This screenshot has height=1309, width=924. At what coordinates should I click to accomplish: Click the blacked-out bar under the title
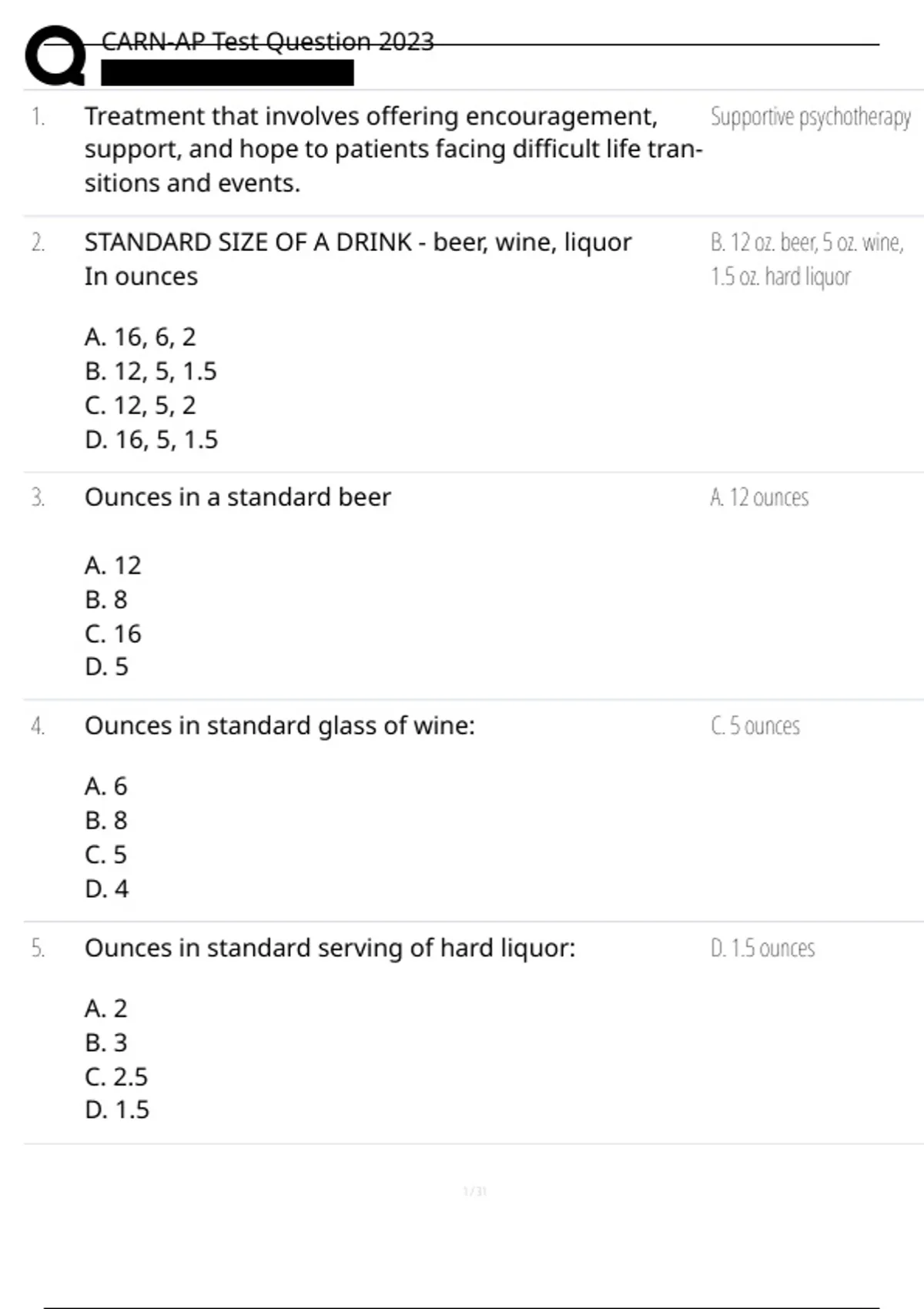point(227,73)
